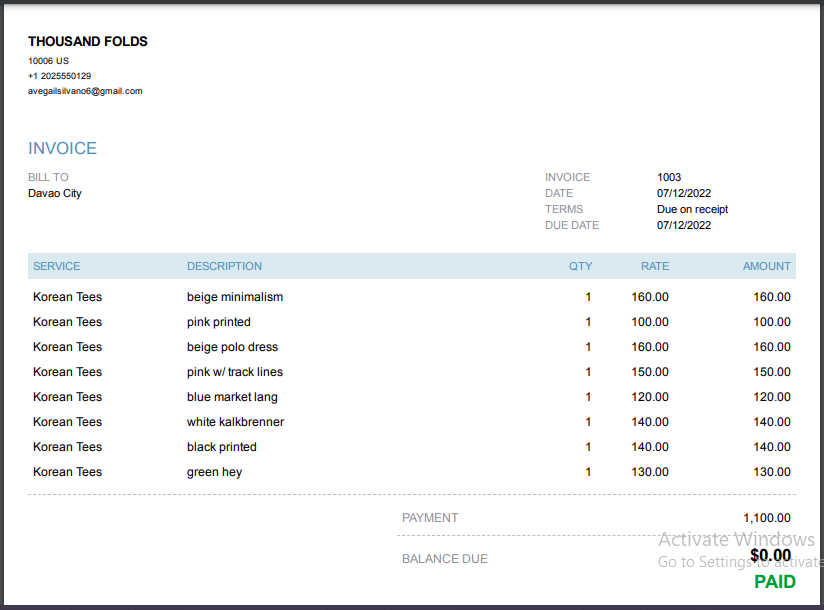Click the blue INVOICE heading
824x610 pixels.
pos(63,148)
